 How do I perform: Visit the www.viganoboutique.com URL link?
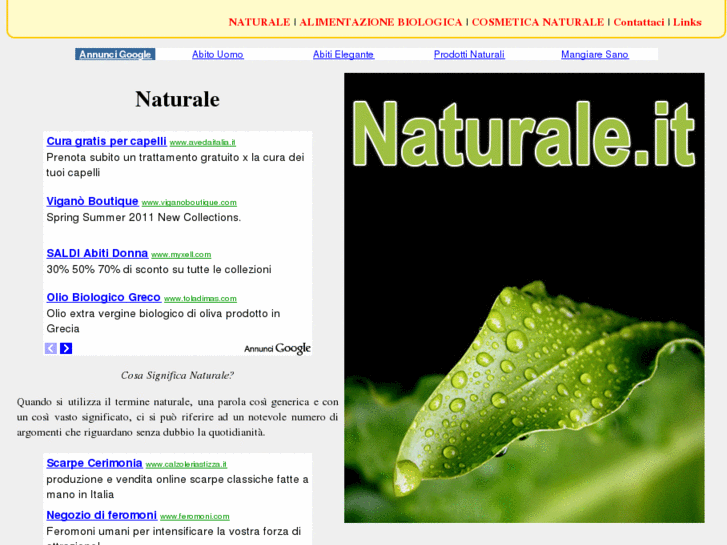click(189, 203)
